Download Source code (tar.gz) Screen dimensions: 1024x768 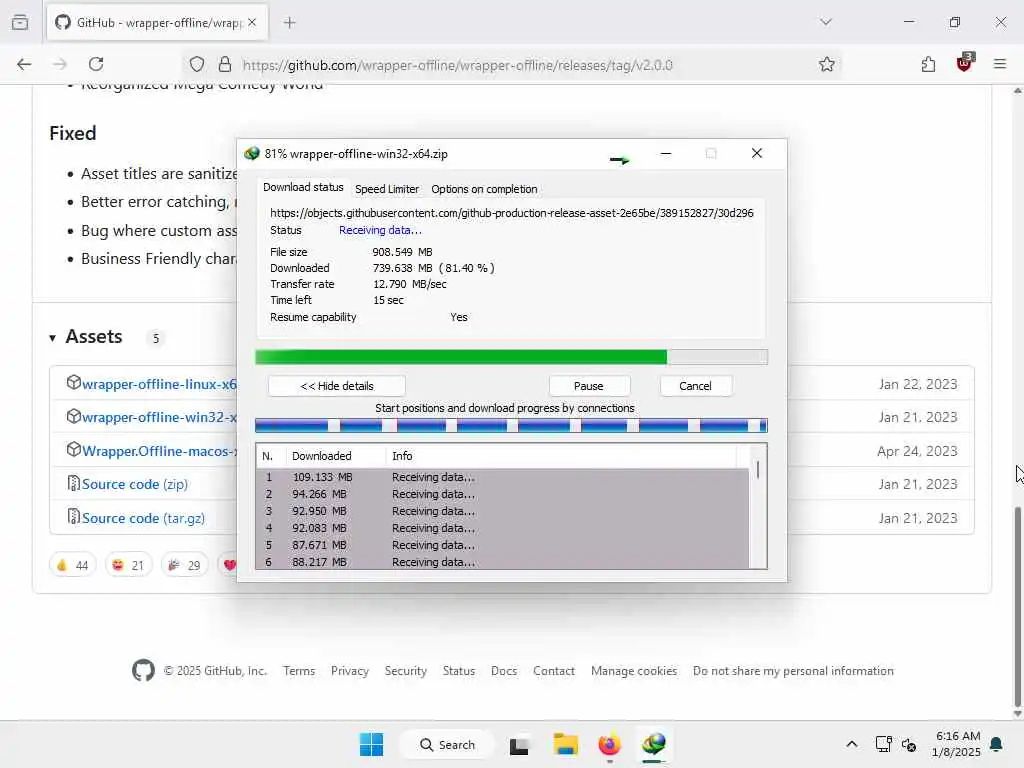[143, 519]
